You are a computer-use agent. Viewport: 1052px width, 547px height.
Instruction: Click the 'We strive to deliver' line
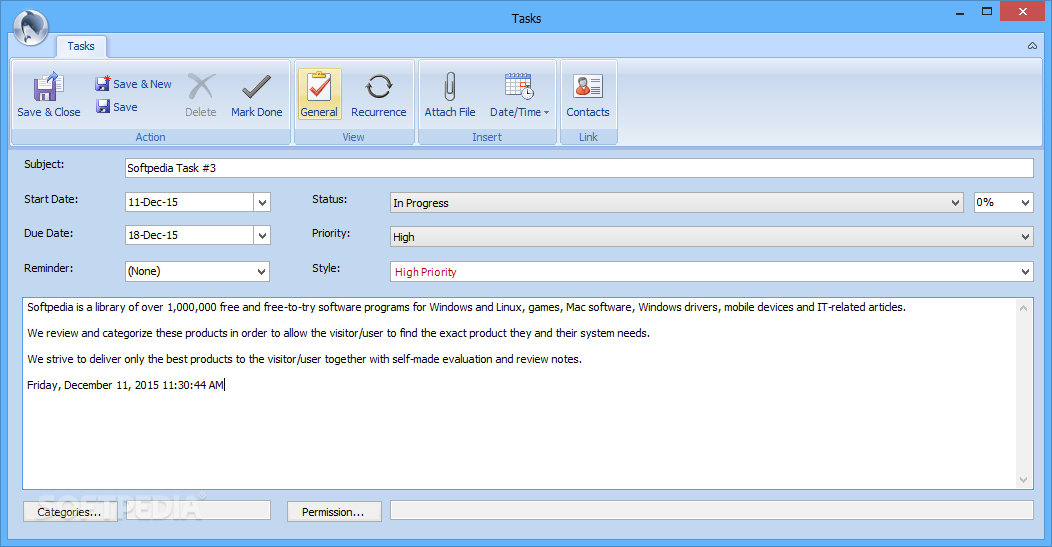[304, 359]
